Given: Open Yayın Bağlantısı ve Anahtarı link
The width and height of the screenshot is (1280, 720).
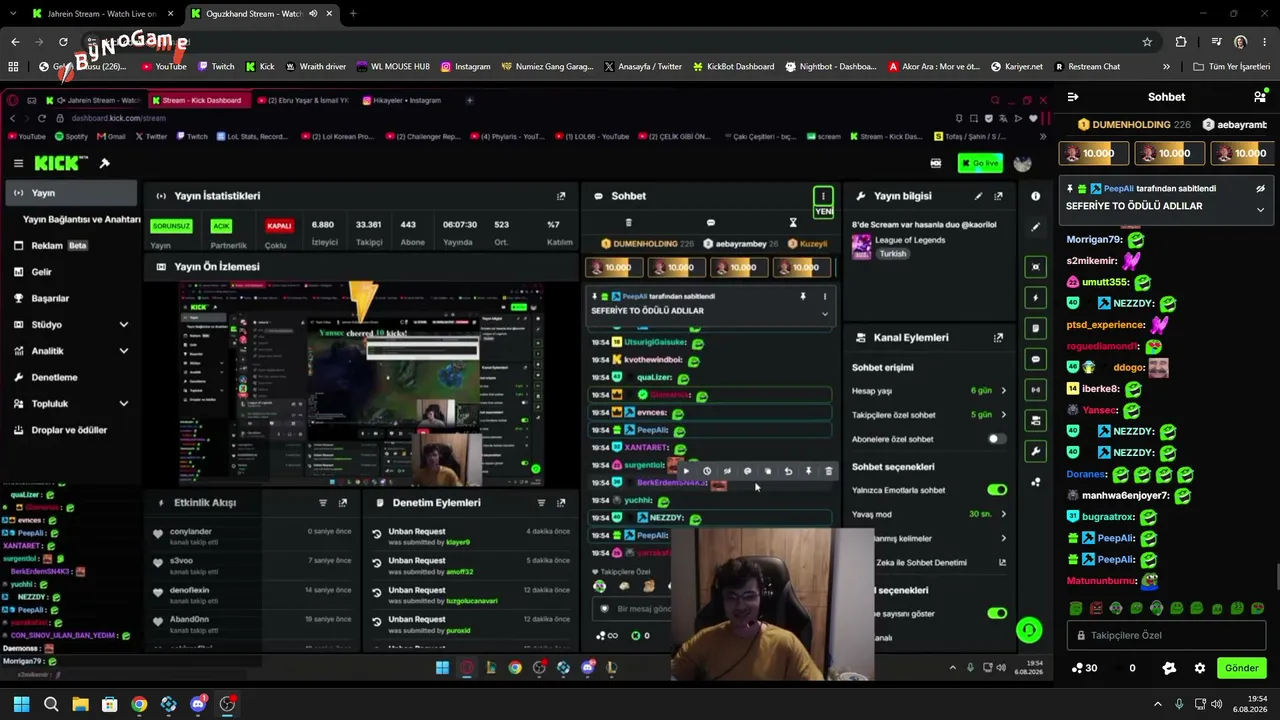Looking at the screenshot, I should (x=82, y=219).
